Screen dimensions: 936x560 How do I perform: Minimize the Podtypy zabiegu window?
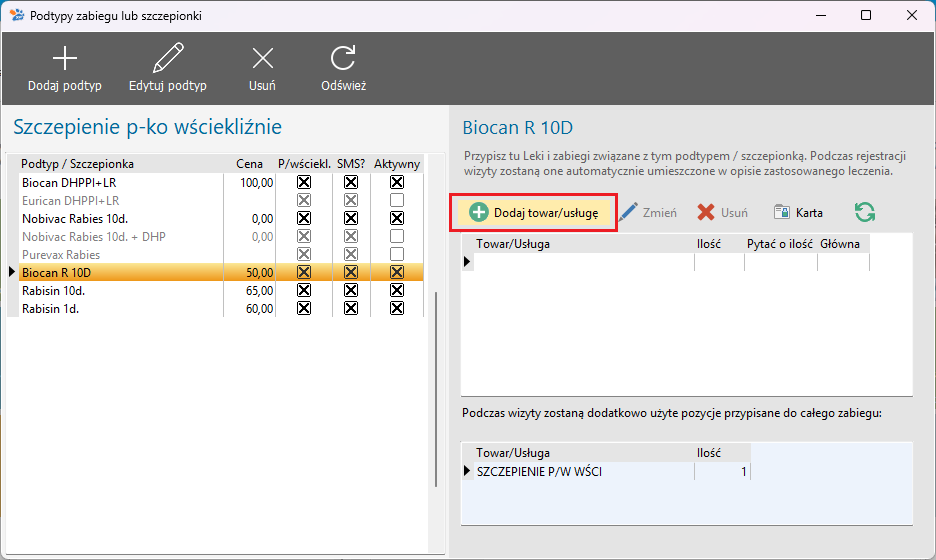click(821, 16)
